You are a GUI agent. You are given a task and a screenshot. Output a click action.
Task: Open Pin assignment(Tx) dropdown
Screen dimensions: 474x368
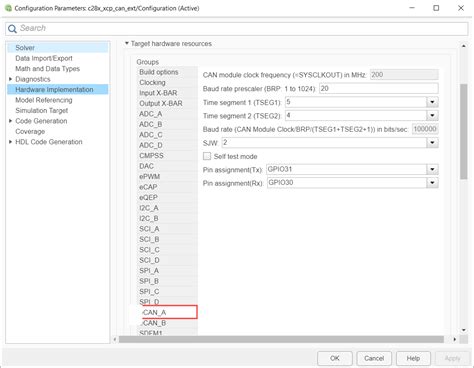pos(432,169)
